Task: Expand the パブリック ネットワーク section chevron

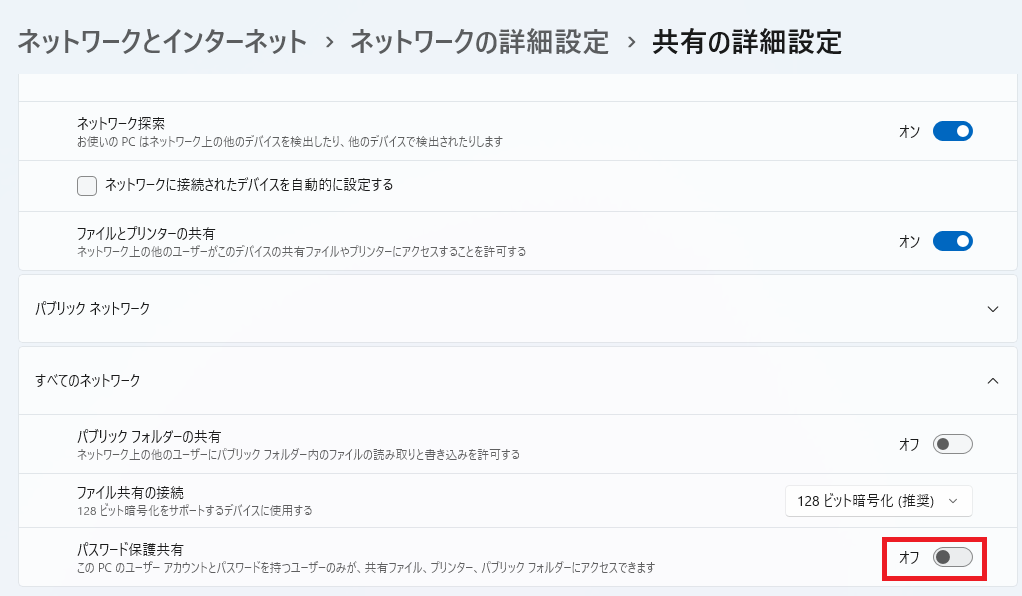Action: [993, 309]
